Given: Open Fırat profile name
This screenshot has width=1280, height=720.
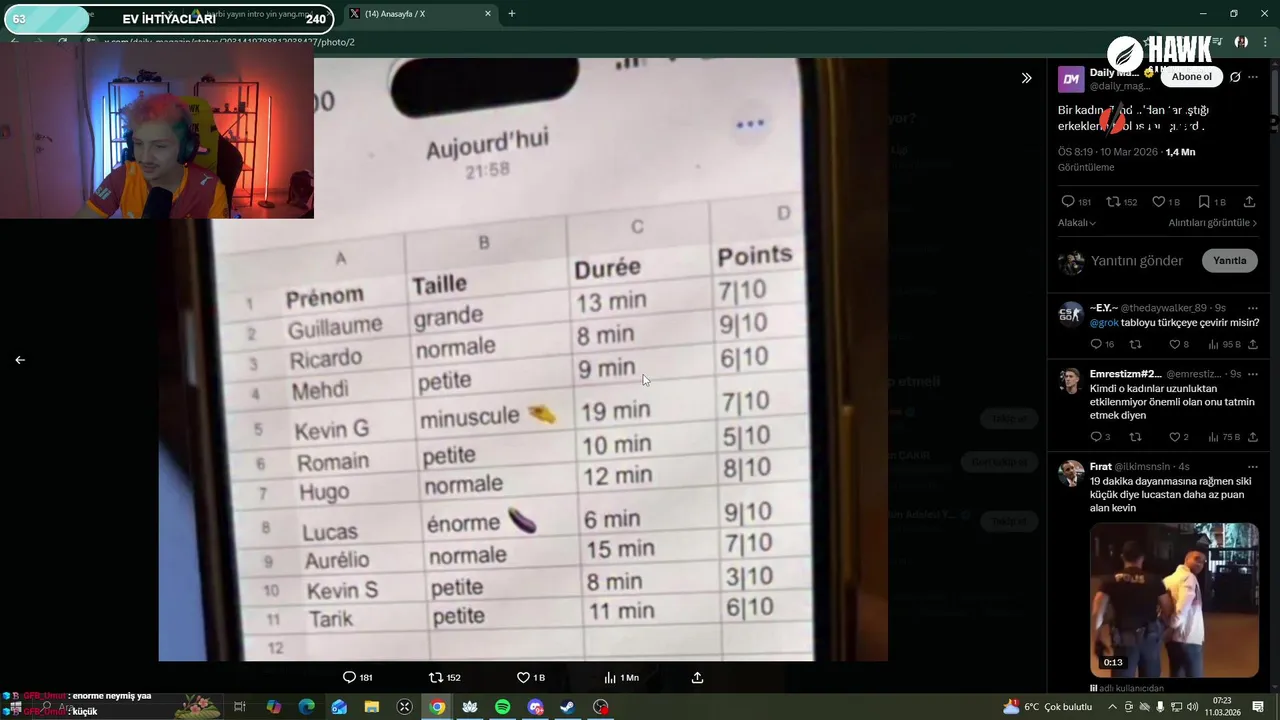Looking at the screenshot, I should coord(1101,467).
